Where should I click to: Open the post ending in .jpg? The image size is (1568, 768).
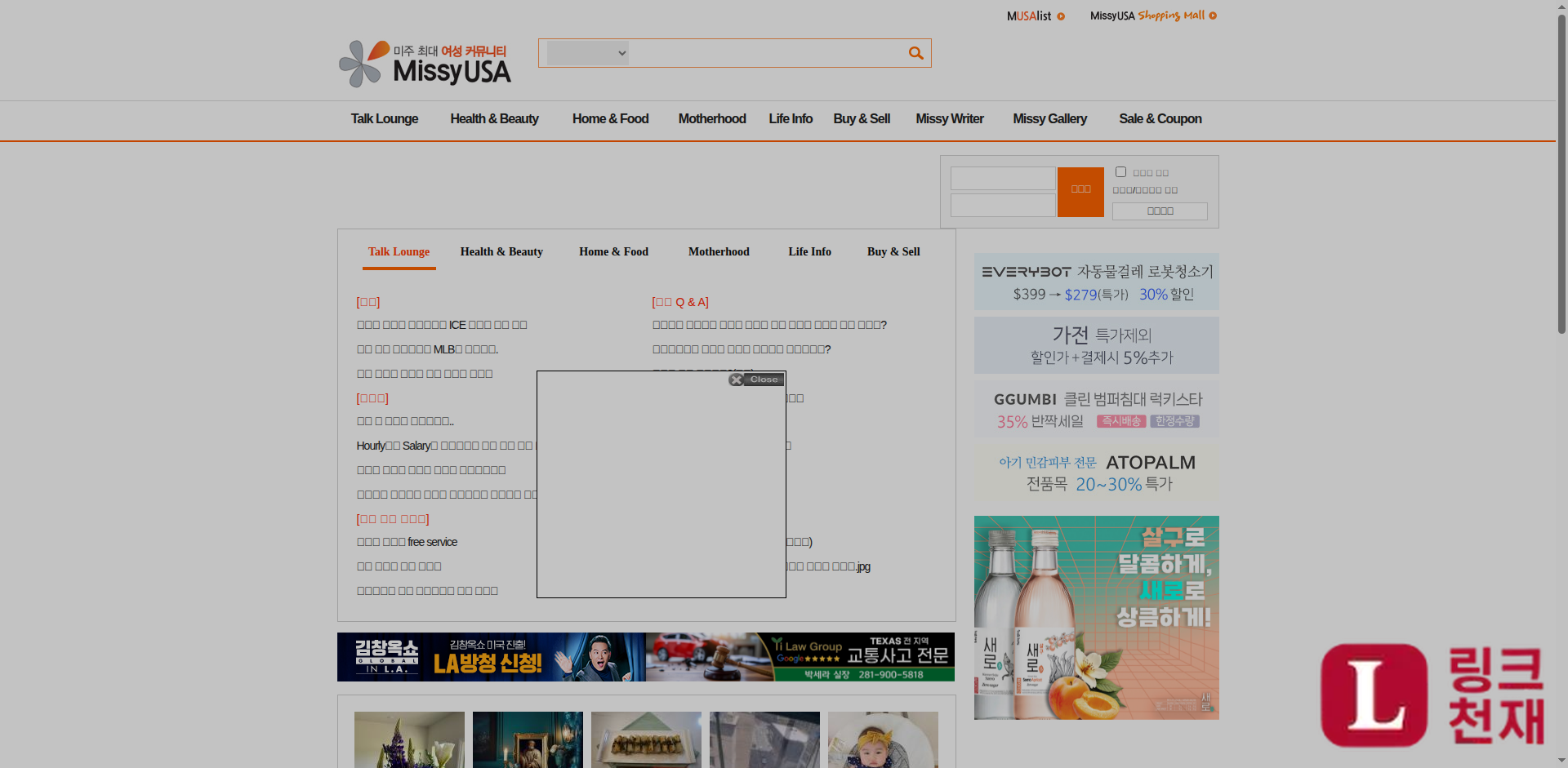pyautogui.click(x=828, y=566)
